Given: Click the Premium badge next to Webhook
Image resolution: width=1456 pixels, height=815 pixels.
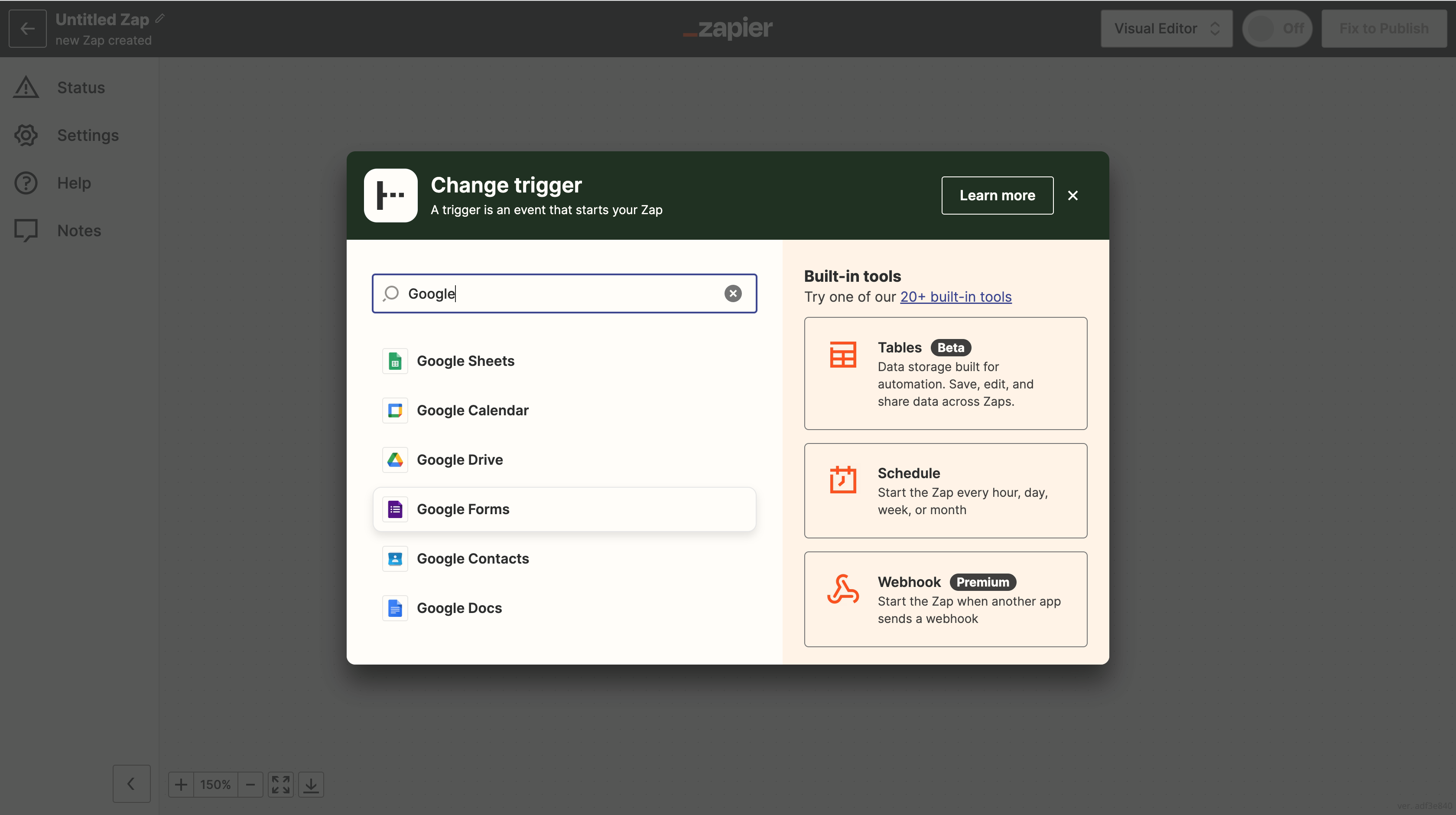Looking at the screenshot, I should [983, 582].
